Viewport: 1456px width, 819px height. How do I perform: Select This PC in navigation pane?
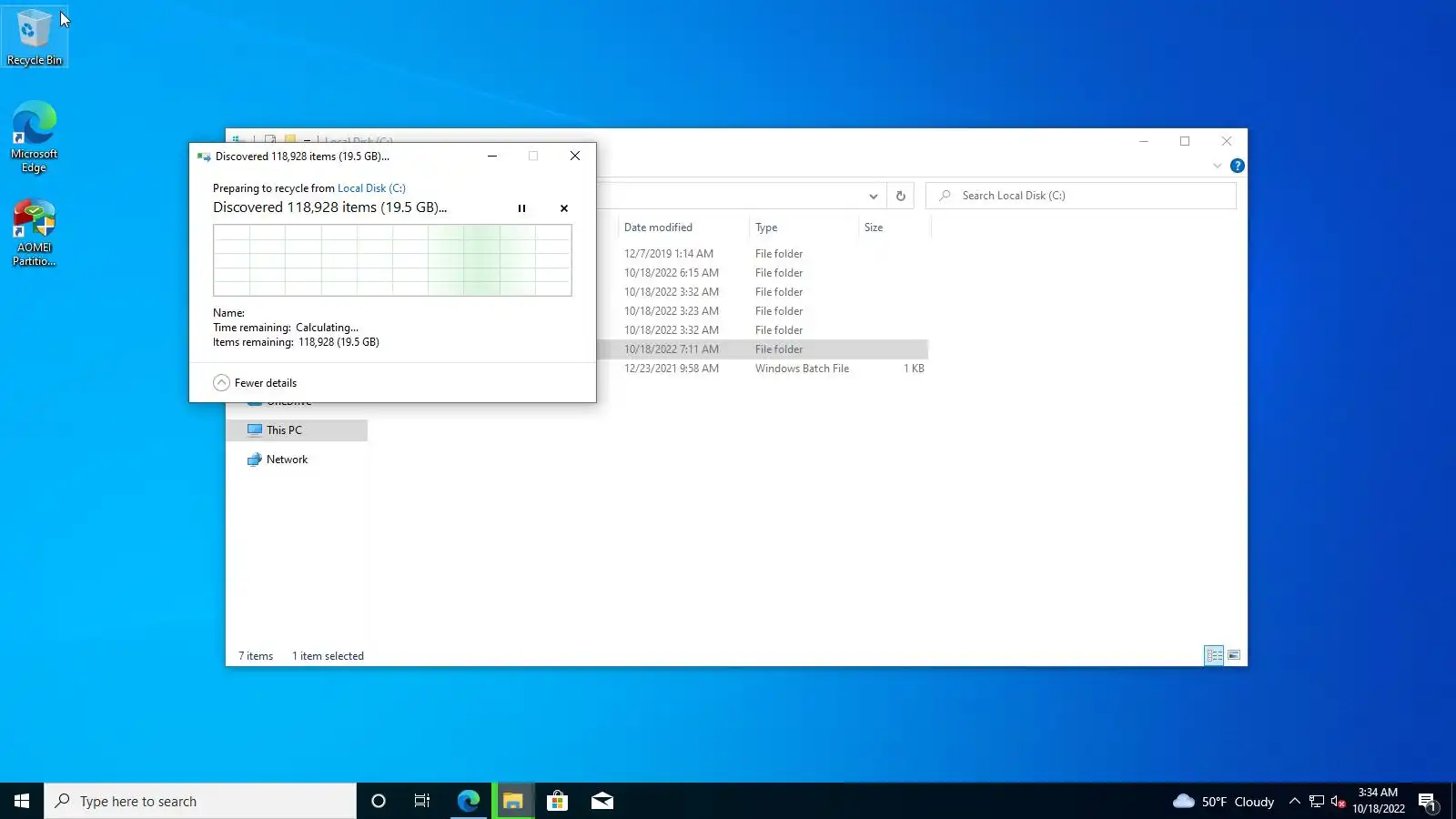click(x=297, y=430)
